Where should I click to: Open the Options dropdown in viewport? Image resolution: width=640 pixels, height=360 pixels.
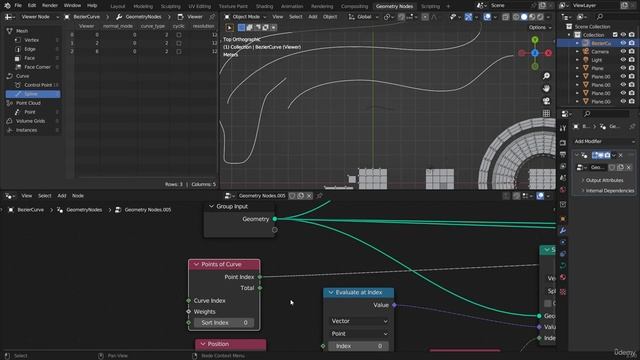540,27
